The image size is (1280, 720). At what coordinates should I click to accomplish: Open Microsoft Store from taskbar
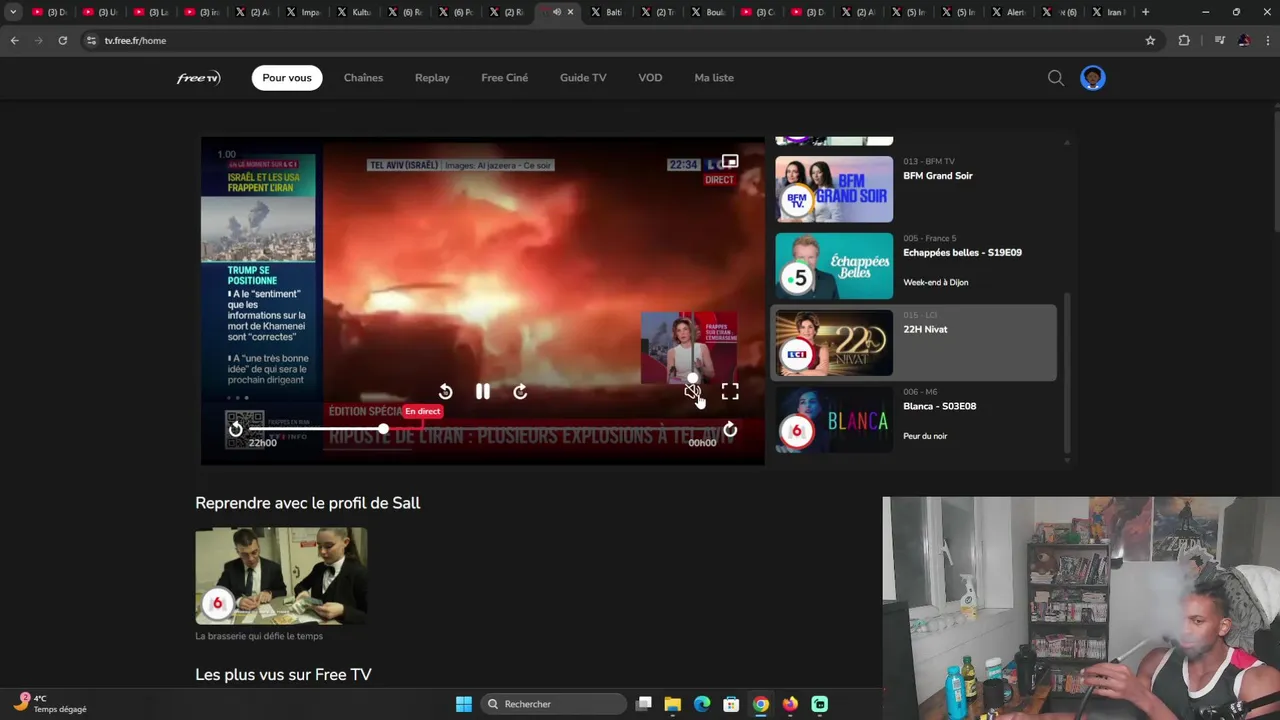tap(731, 704)
